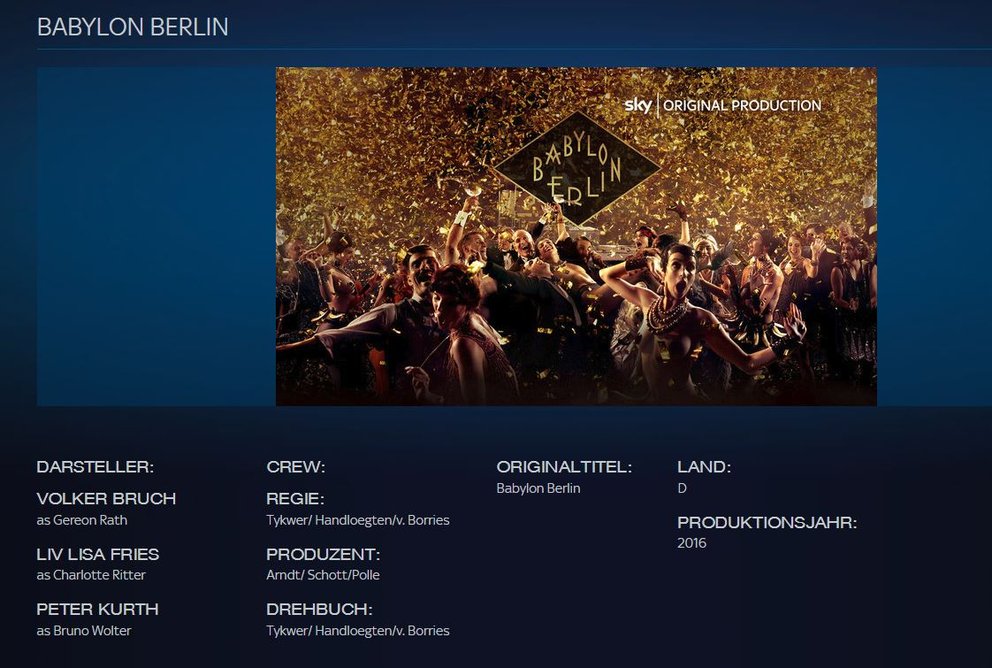Click the DARSTELLER heading
The image size is (992, 668).
96,467
